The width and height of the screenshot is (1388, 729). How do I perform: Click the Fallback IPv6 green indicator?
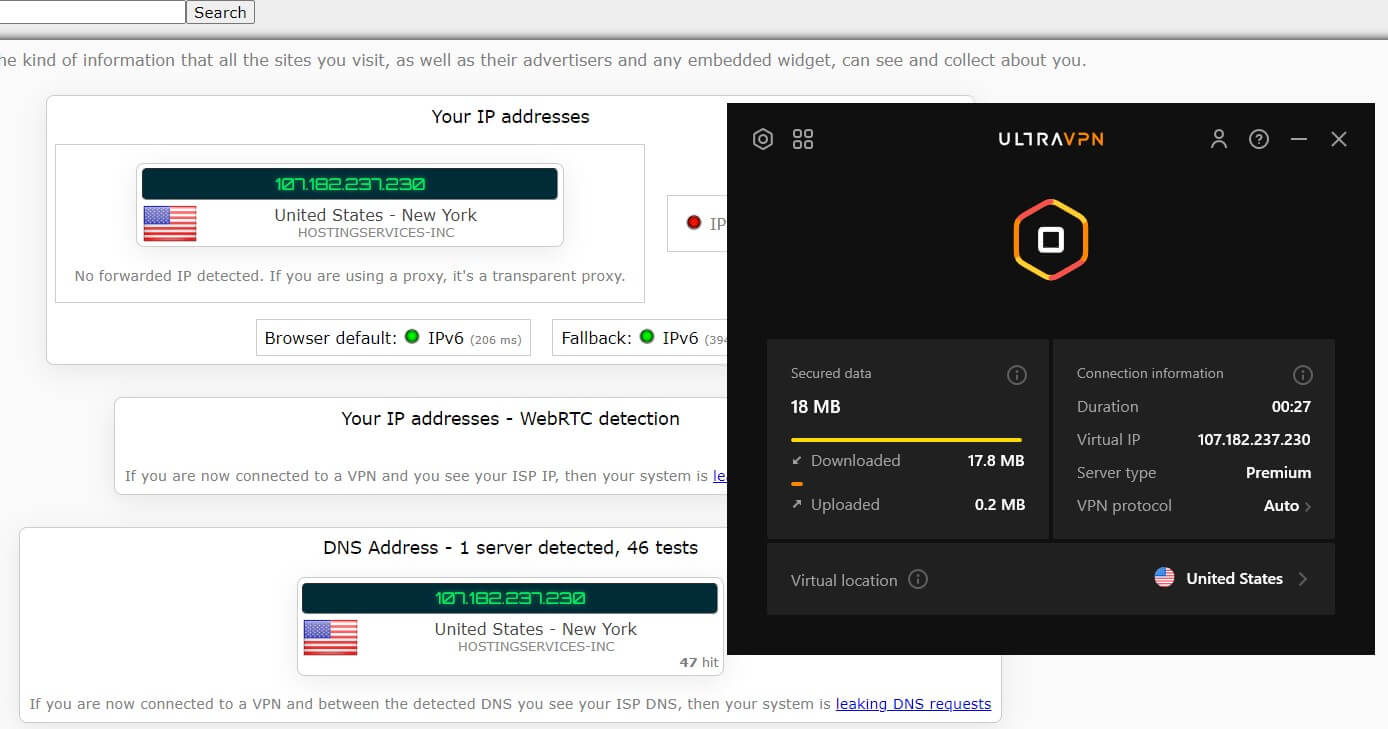[646, 337]
